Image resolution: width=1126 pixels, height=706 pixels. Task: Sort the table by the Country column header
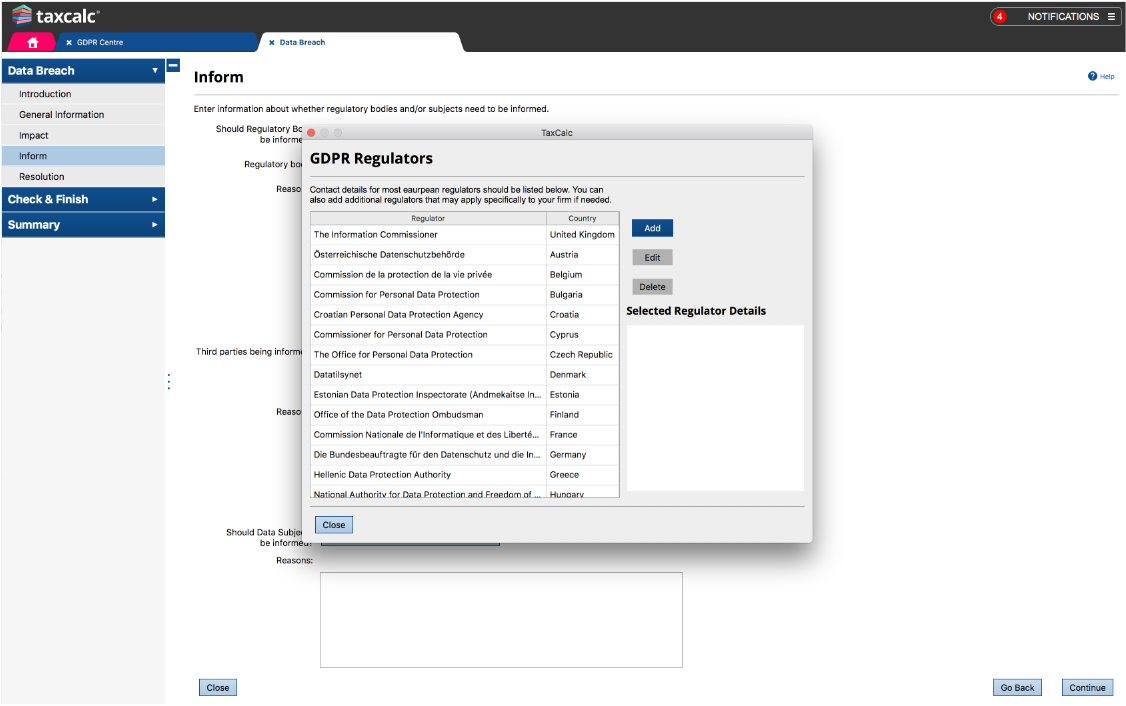(582, 218)
